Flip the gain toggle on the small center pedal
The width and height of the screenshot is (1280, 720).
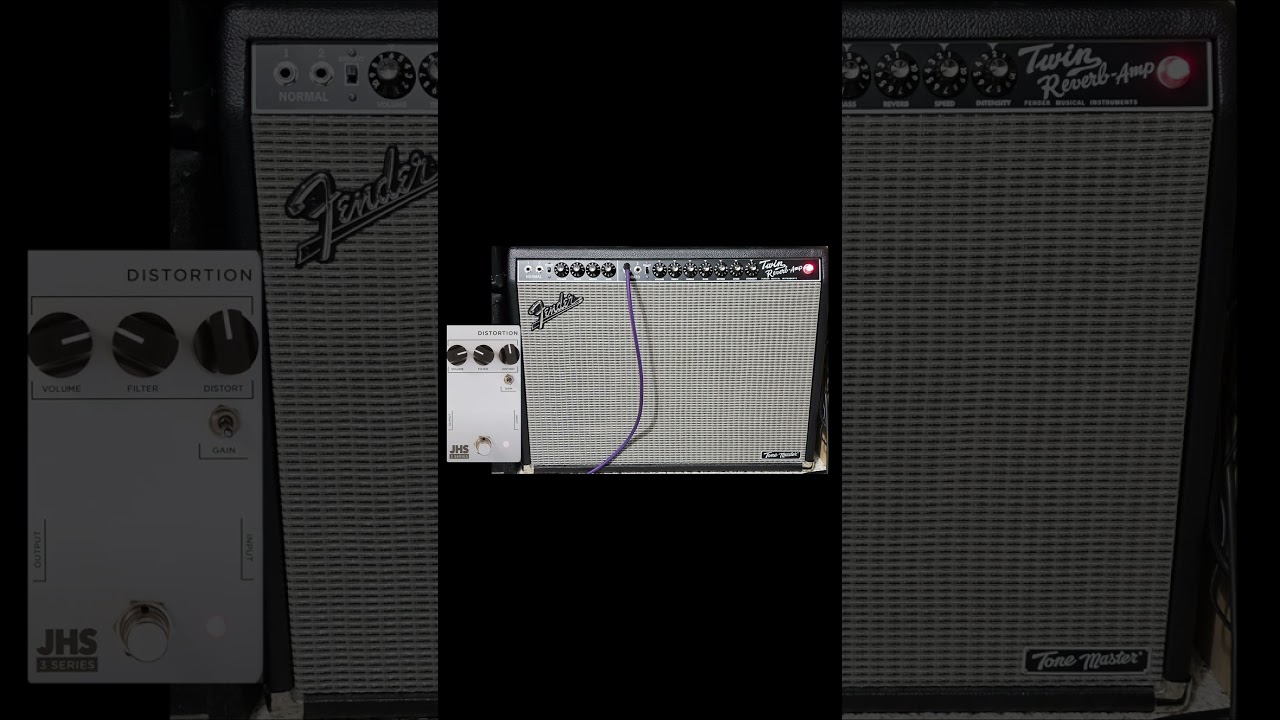click(x=509, y=380)
